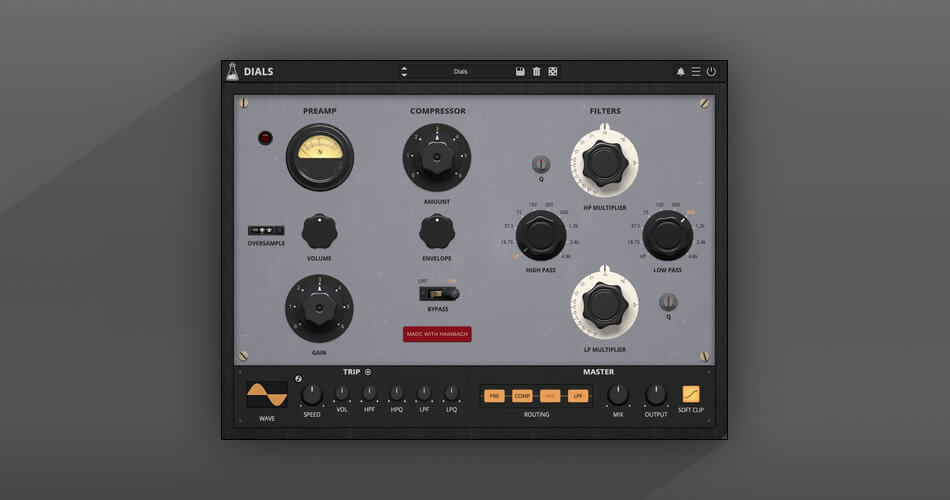Toggle the Trip section power icon
This screenshot has height=500, width=950.
tap(368, 372)
